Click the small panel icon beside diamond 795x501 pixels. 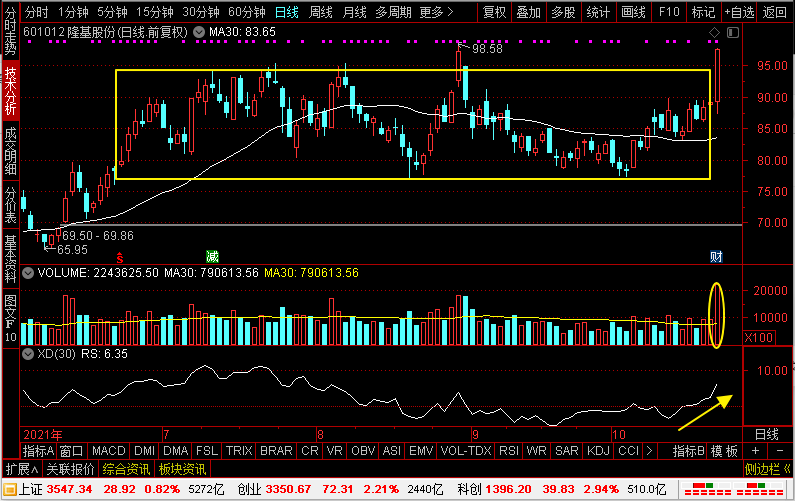click(735, 33)
